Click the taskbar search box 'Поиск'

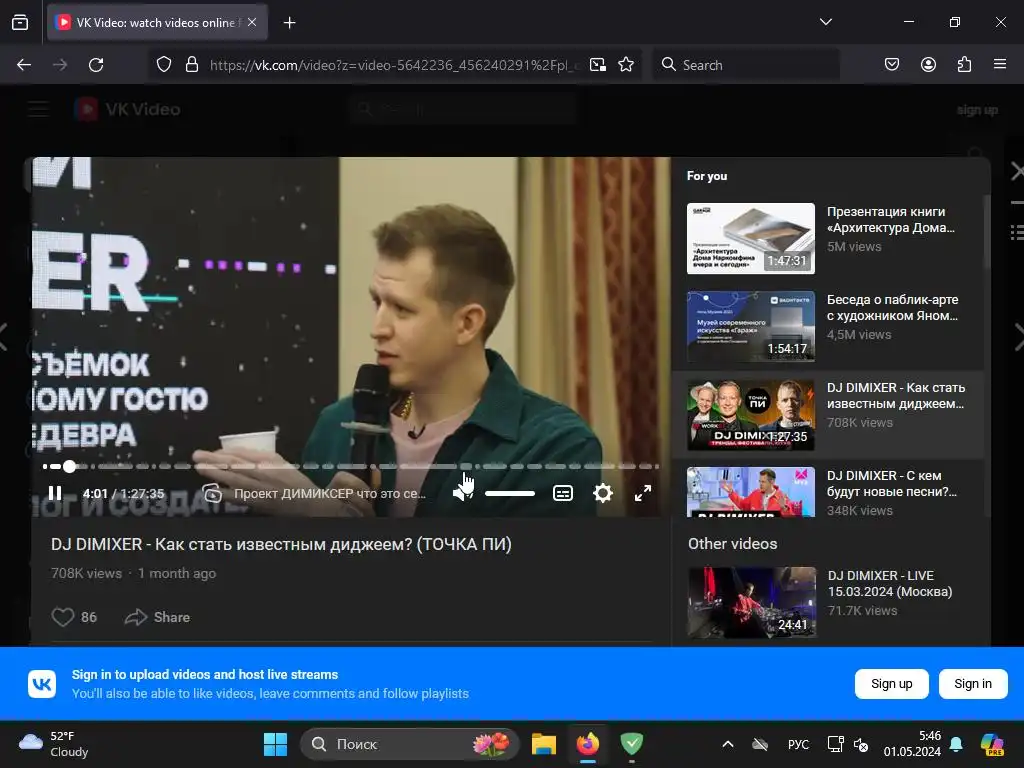(x=409, y=744)
